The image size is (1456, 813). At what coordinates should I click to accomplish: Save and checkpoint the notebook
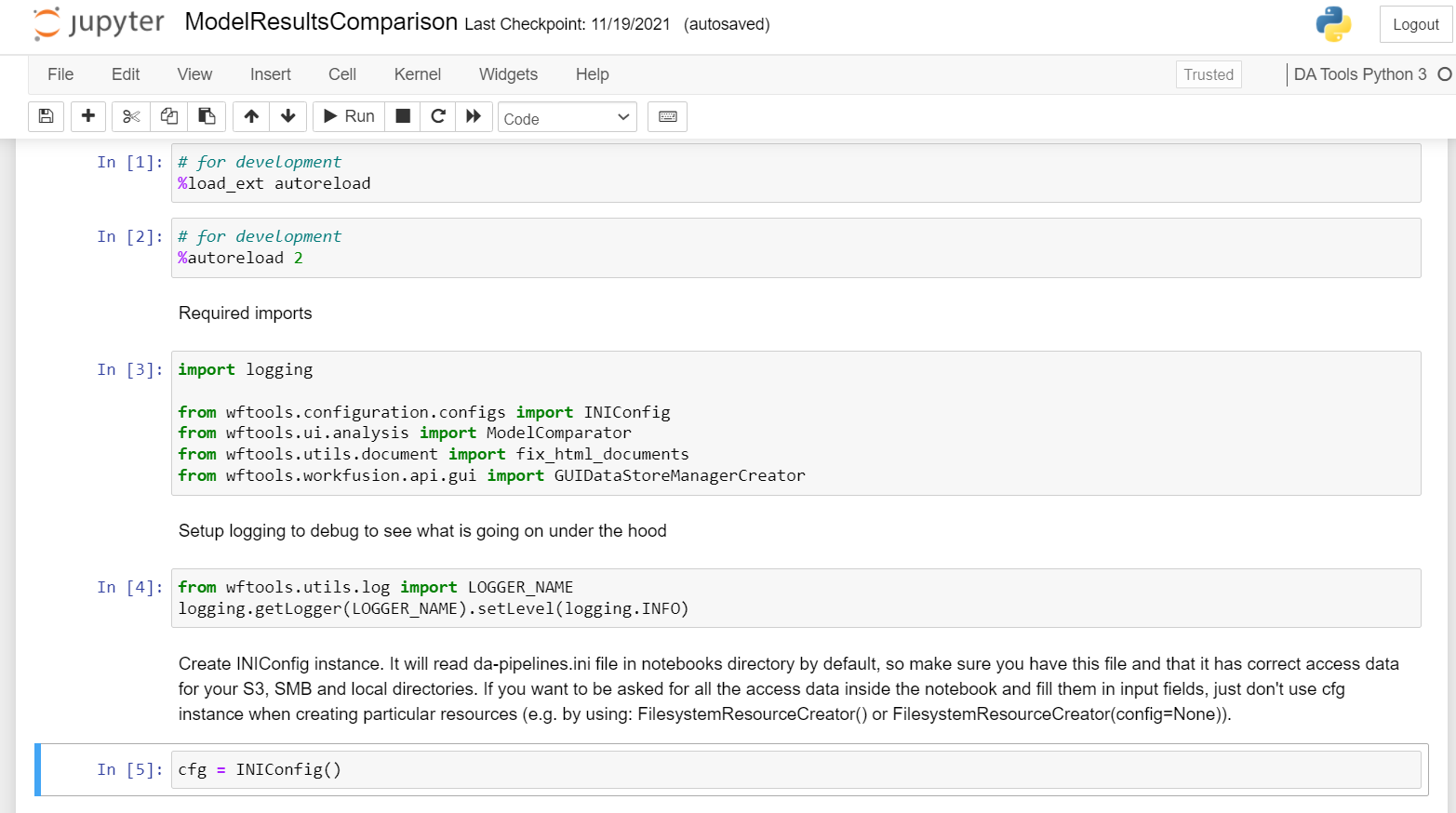pyautogui.click(x=46, y=116)
